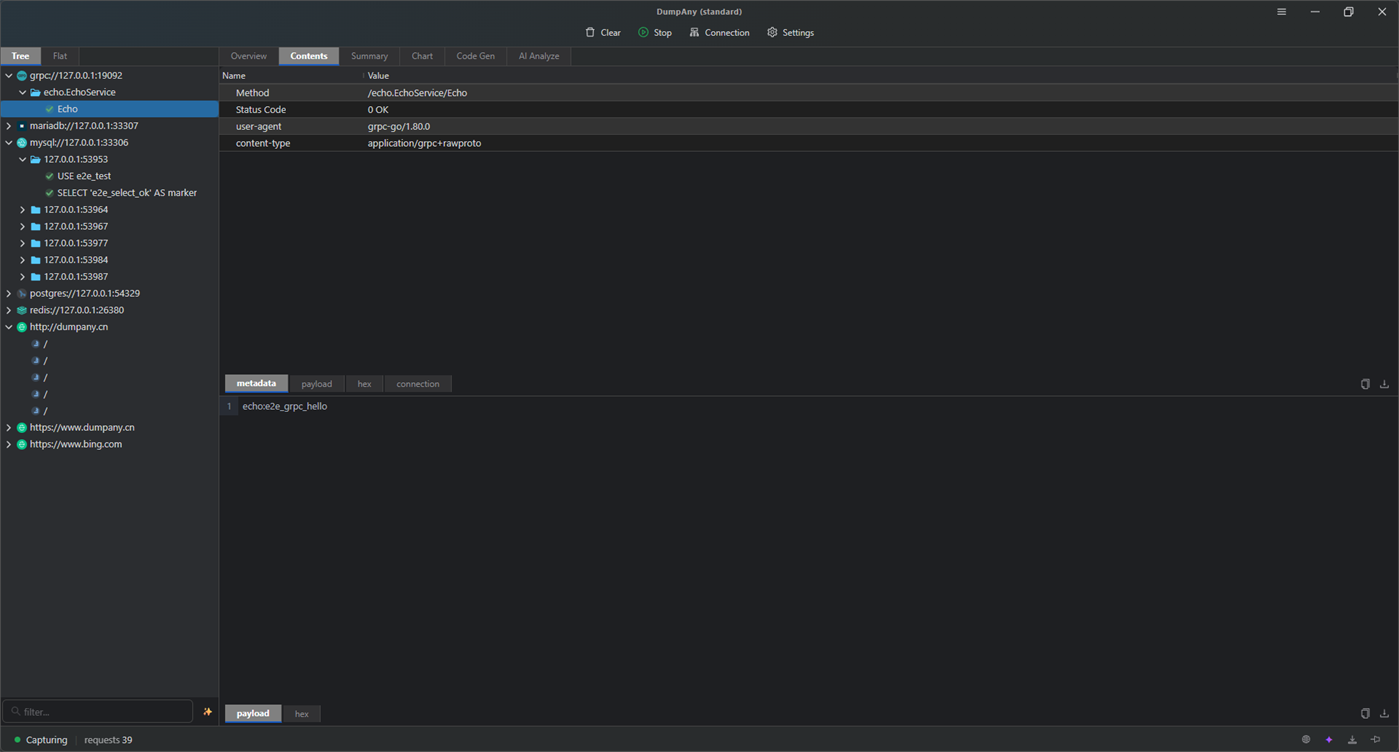The height and width of the screenshot is (752, 1399).
Task: Expand the https://www.bing.com node
Action: tap(9, 444)
